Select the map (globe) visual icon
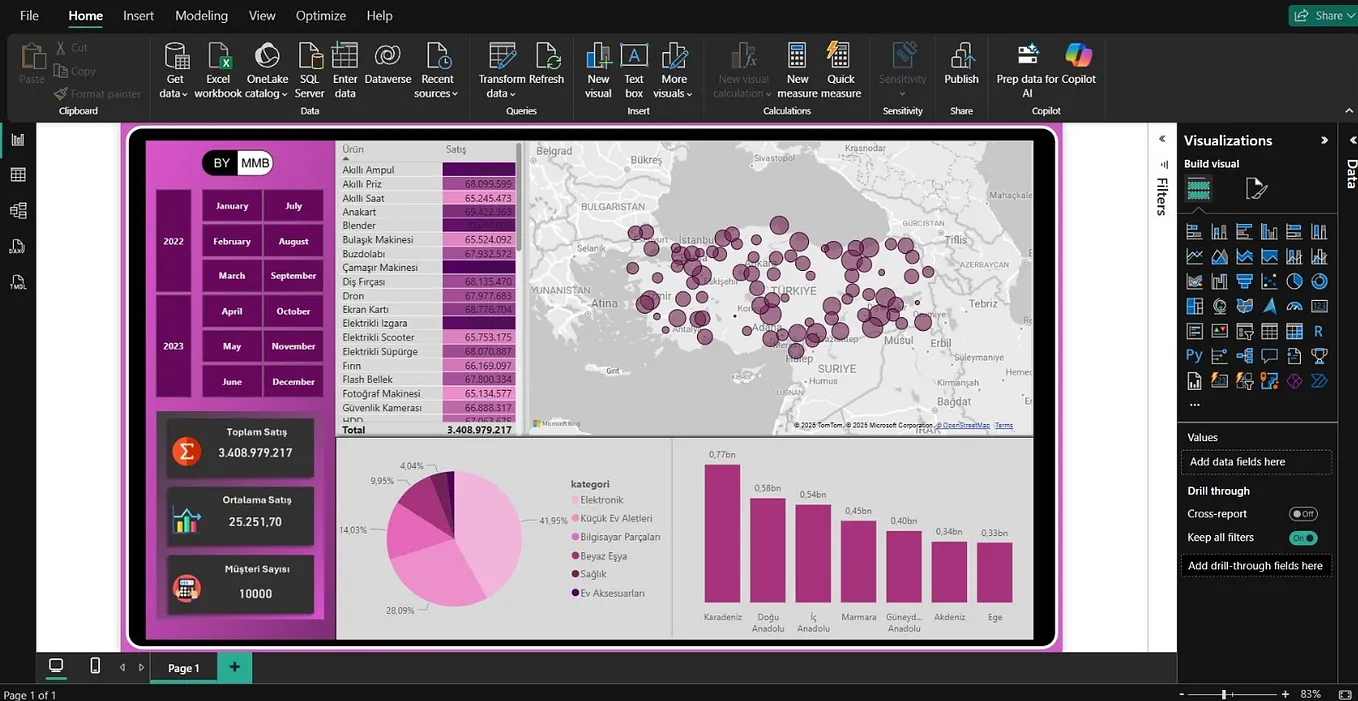Image resolution: width=1358 pixels, height=701 pixels. pos(1220,306)
